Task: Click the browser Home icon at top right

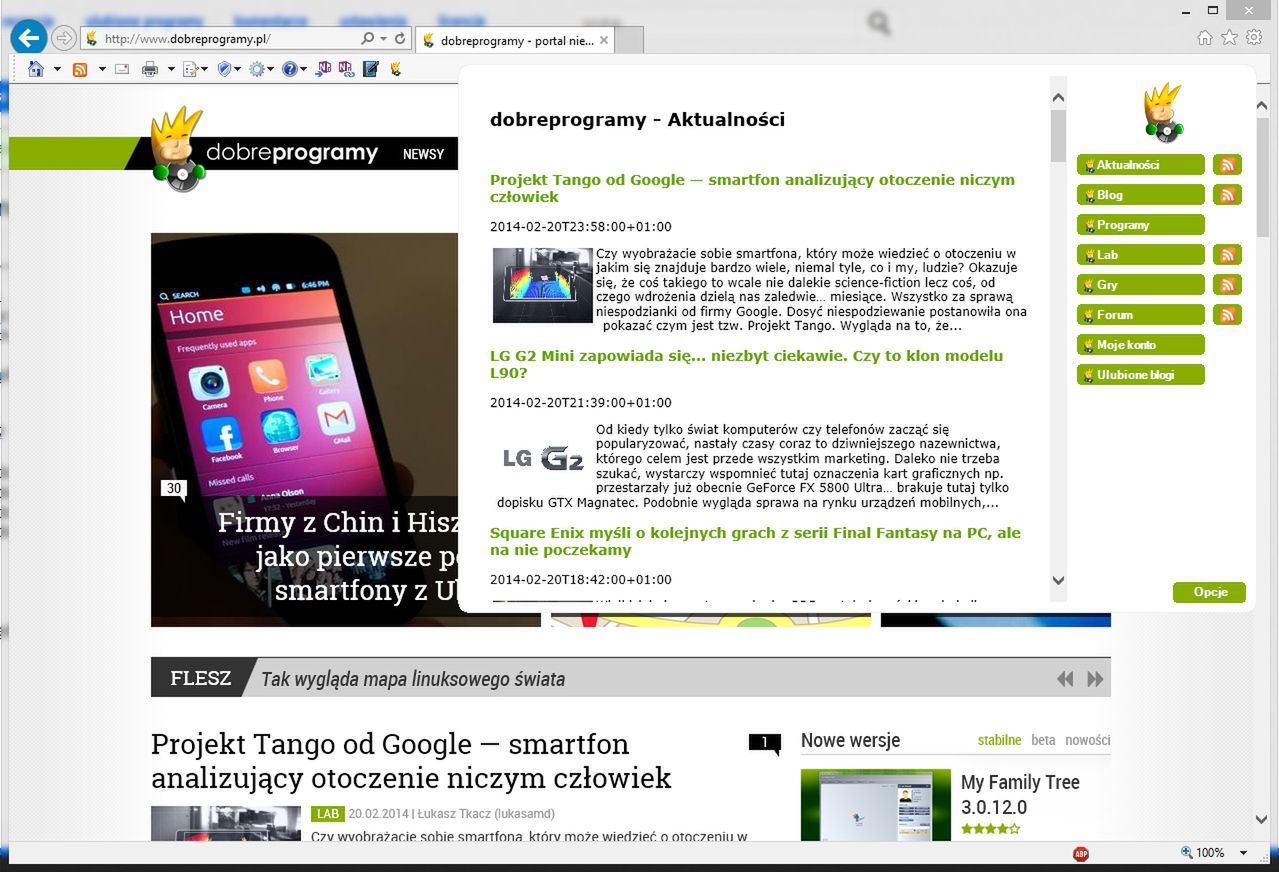Action: (x=1205, y=37)
